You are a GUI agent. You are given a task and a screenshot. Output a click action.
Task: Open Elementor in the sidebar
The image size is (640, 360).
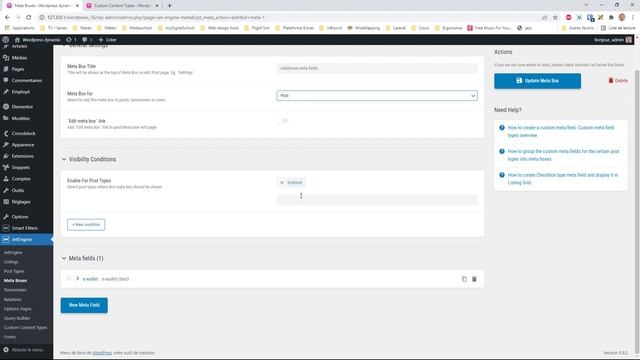click(22, 107)
